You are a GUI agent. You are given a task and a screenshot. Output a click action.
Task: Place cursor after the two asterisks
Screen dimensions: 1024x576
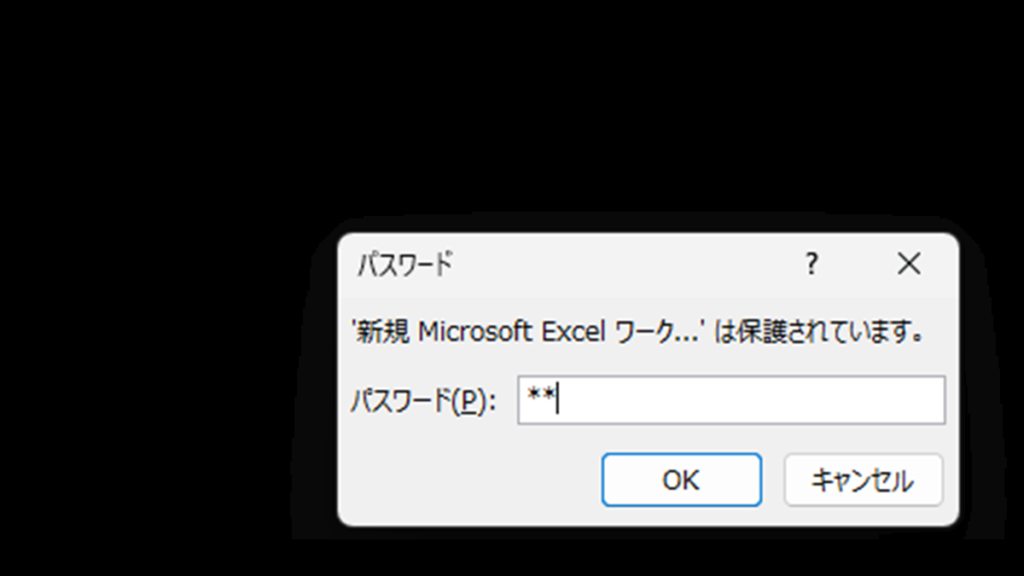[557, 400]
